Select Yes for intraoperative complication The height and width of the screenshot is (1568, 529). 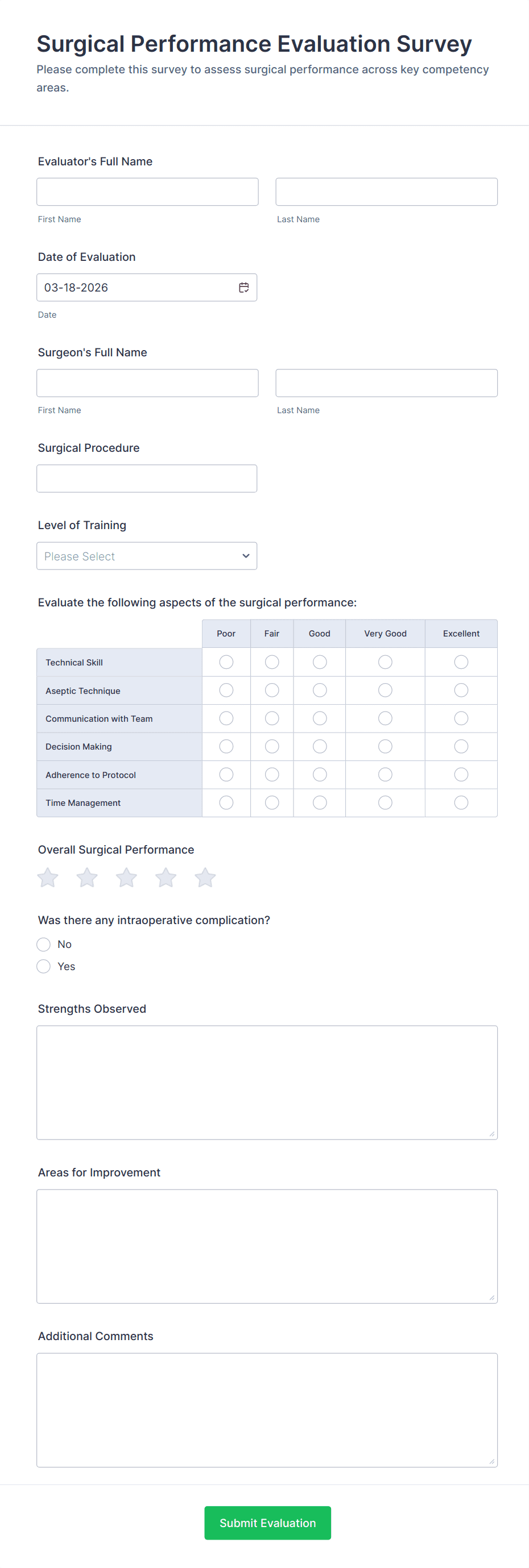coord(44,966)
